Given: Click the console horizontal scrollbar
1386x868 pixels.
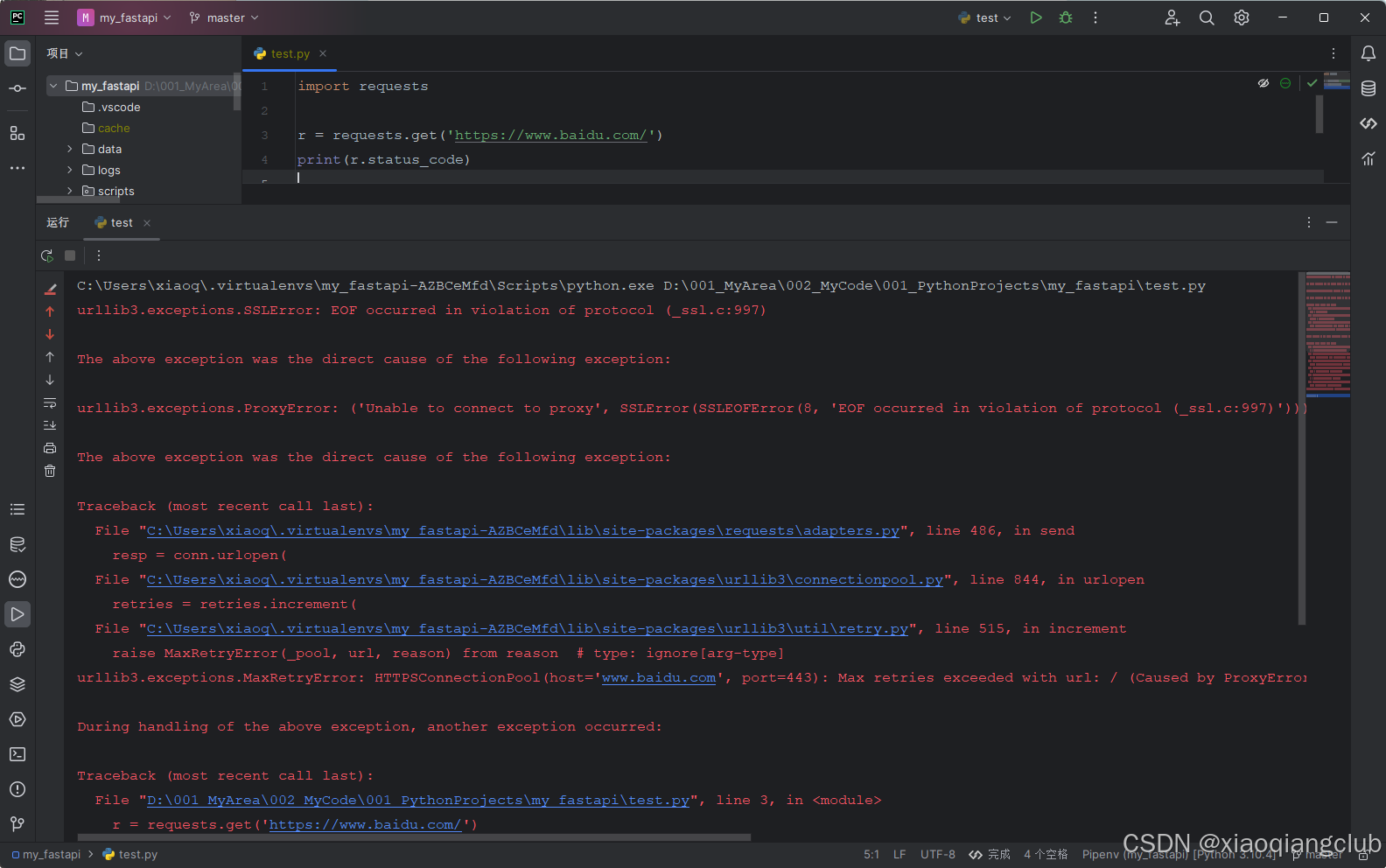Looking at the screenshot, I should point(415,837).
